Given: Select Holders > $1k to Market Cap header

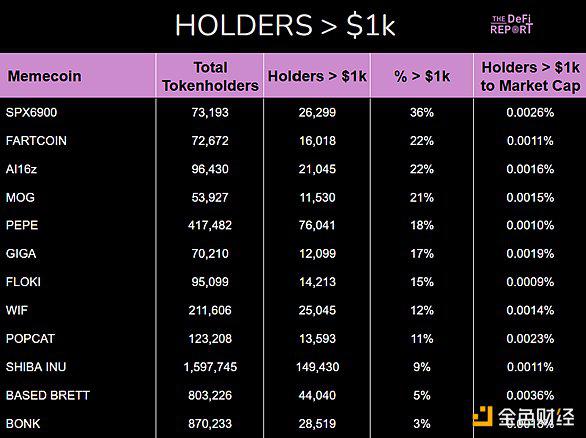Looking at the screenshot, I should tap(530, 76).
